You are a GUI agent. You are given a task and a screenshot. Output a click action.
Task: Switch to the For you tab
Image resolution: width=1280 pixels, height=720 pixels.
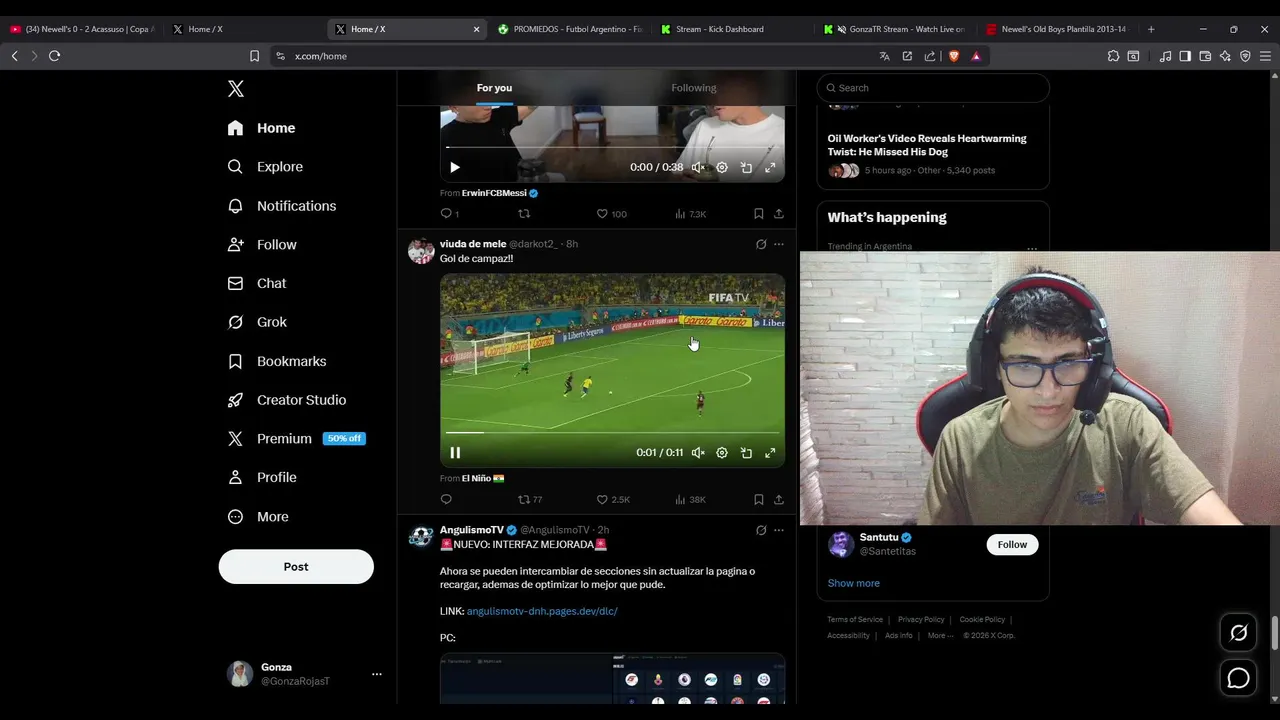point(494,88)
